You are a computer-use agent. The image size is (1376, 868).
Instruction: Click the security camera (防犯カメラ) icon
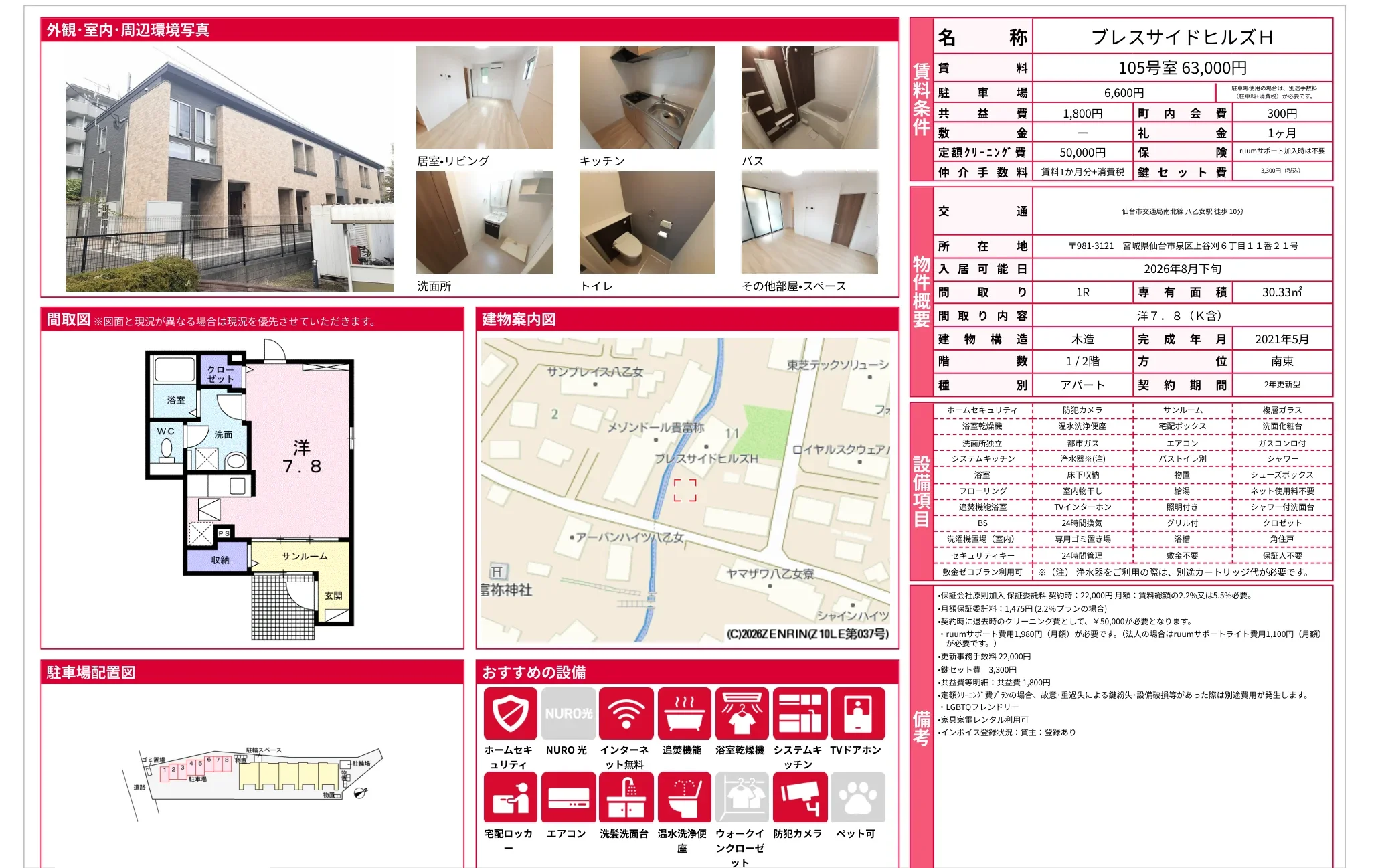point(800,797)
